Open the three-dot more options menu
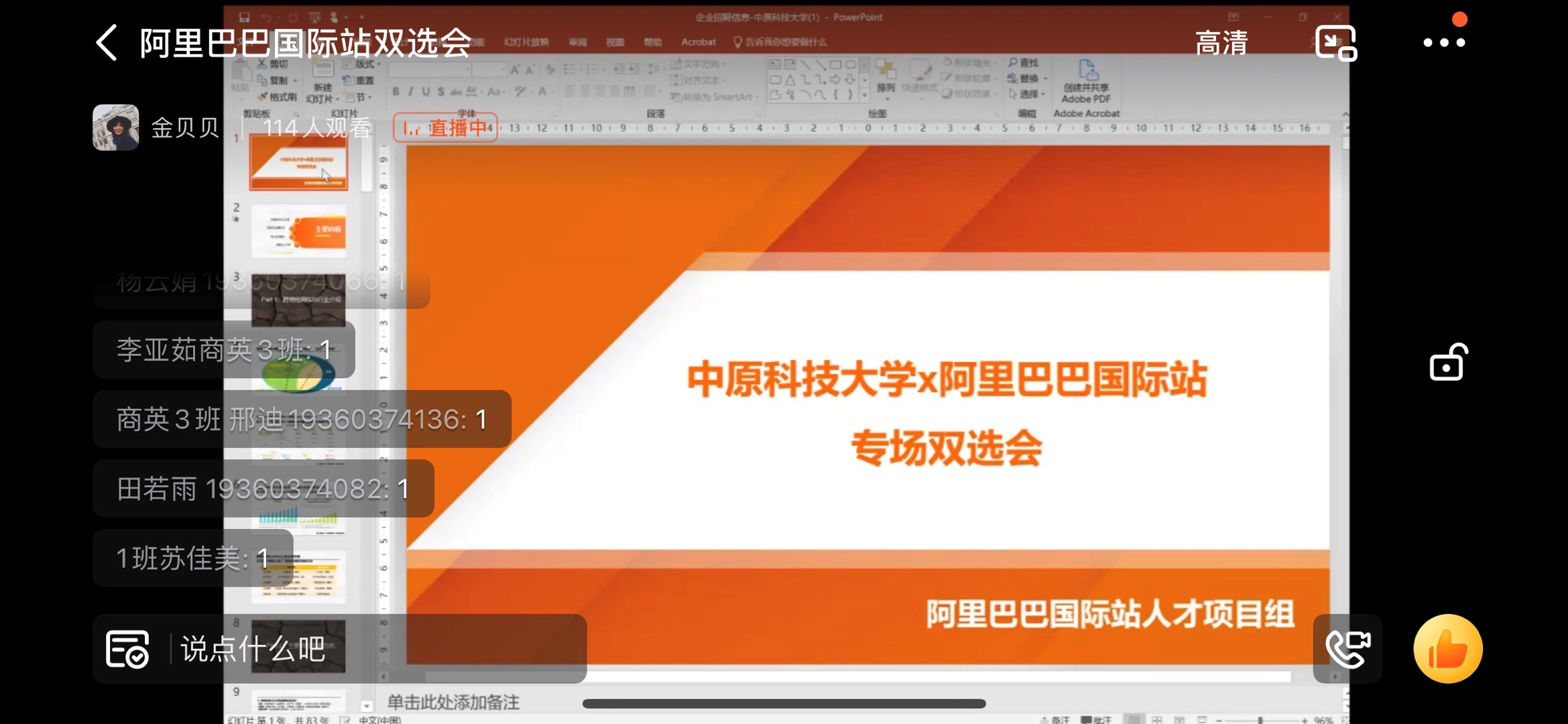 tap(1444, 42)
